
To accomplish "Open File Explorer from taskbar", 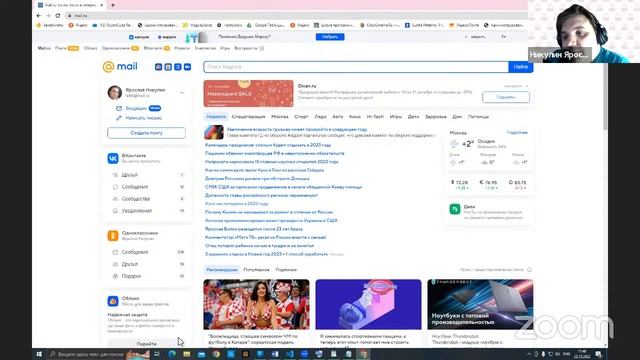I will pos(187,354).
